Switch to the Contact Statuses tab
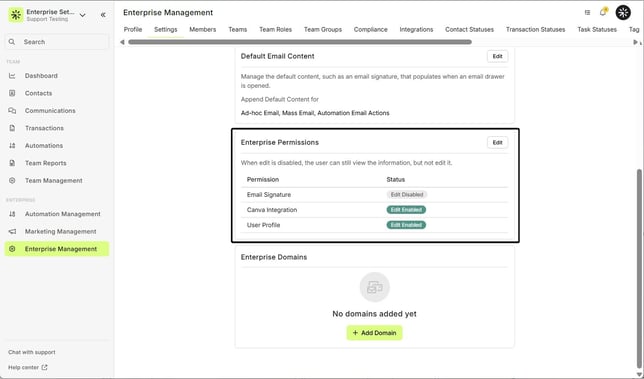 click(469, 30)
